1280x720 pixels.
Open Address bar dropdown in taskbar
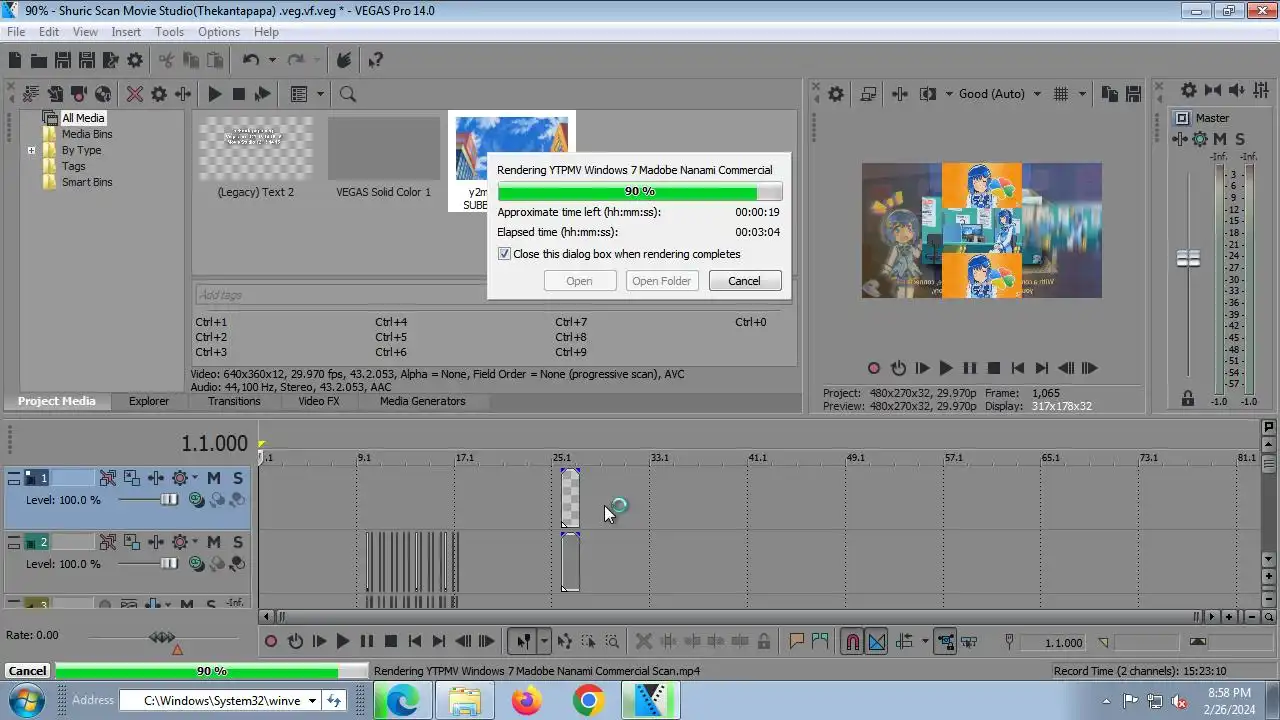[312, 701]
